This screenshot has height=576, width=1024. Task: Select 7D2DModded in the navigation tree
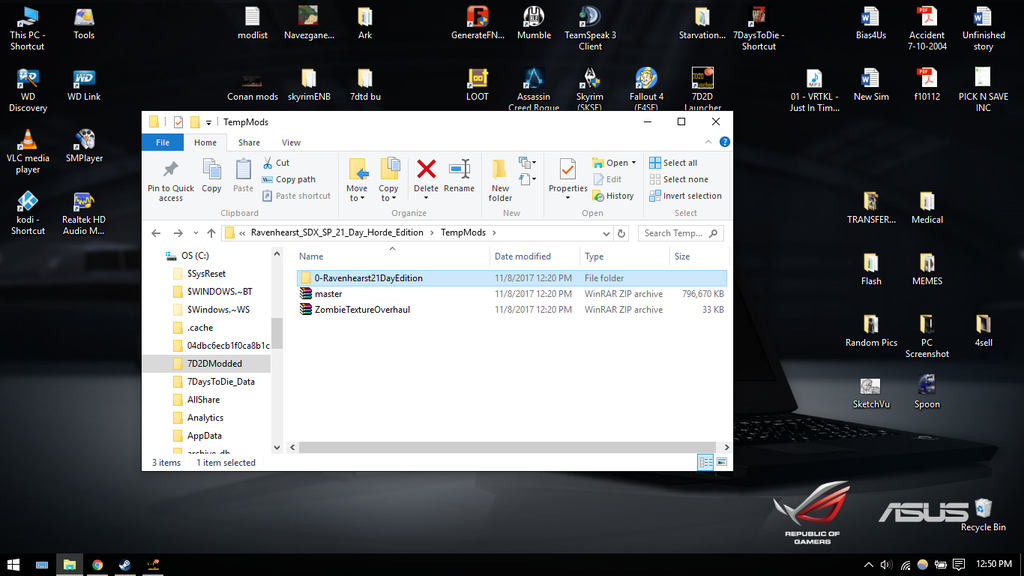206,364
